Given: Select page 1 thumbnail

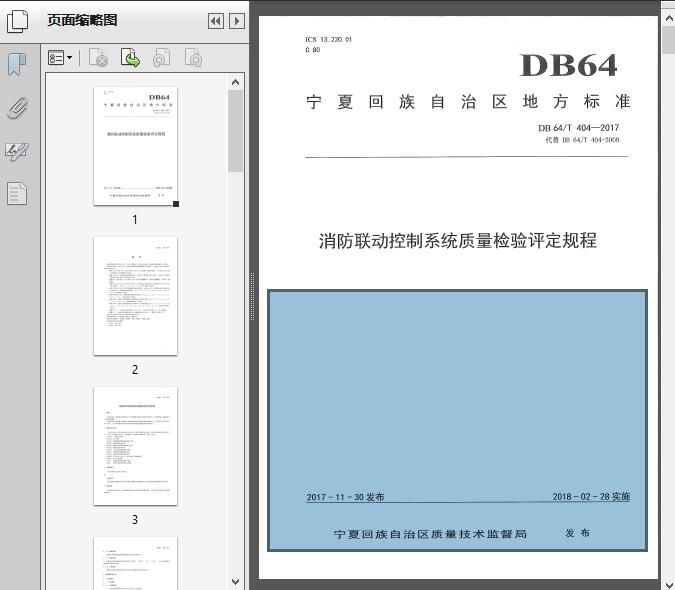Looking at the screenshot, I should point(135,146).
